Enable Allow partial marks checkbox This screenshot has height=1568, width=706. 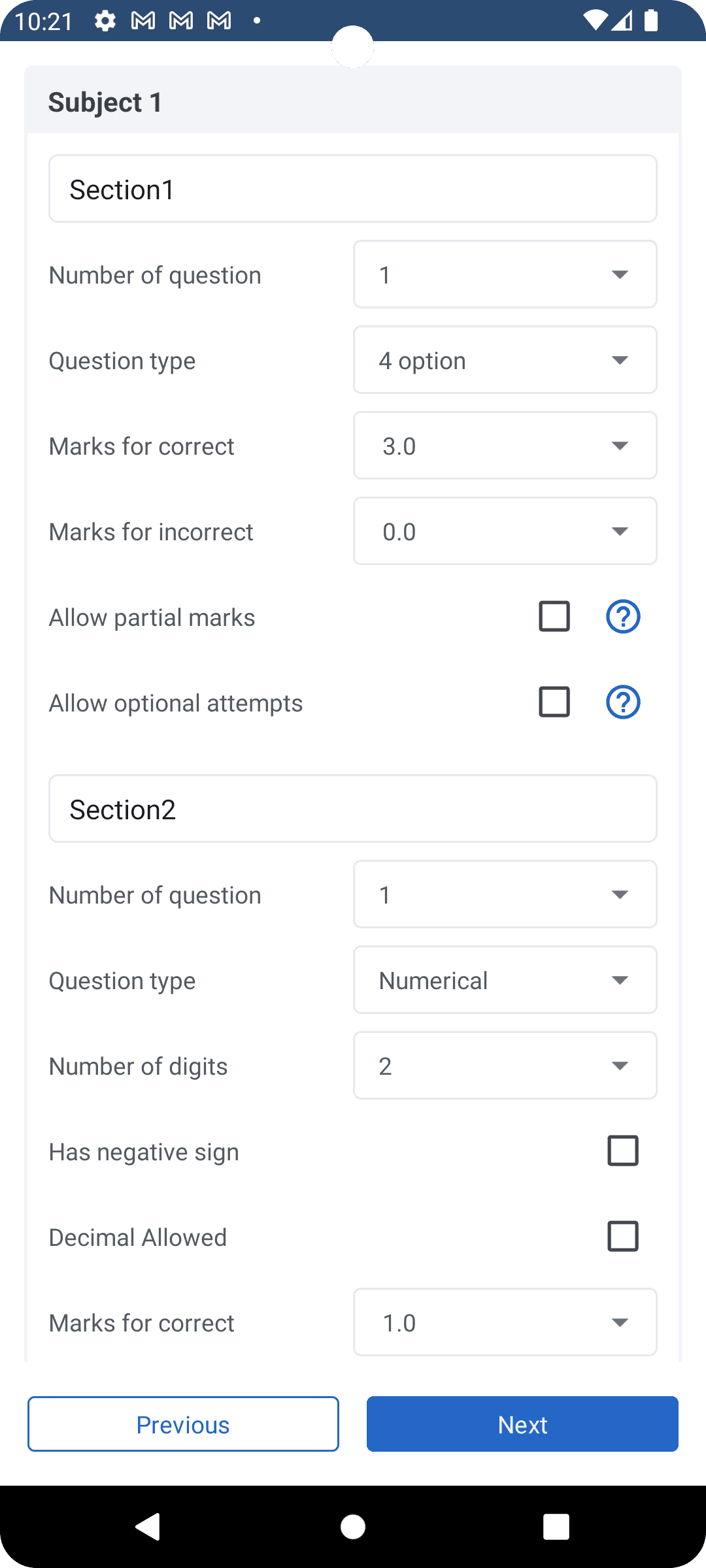(554, 617)
